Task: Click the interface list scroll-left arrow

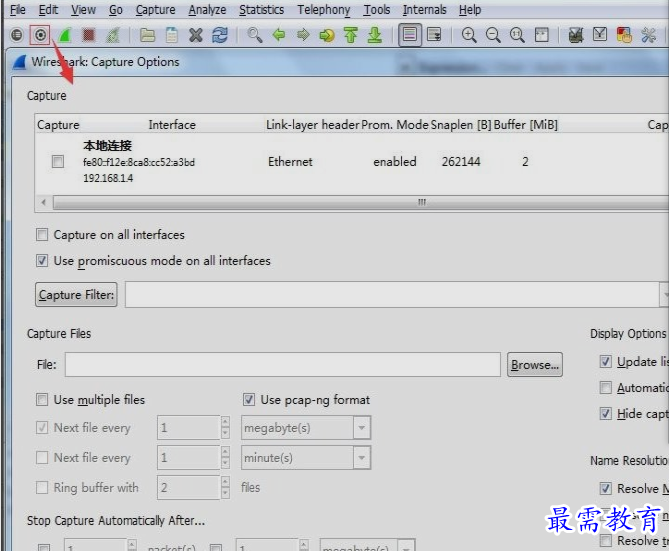Action: coord(44,202)
